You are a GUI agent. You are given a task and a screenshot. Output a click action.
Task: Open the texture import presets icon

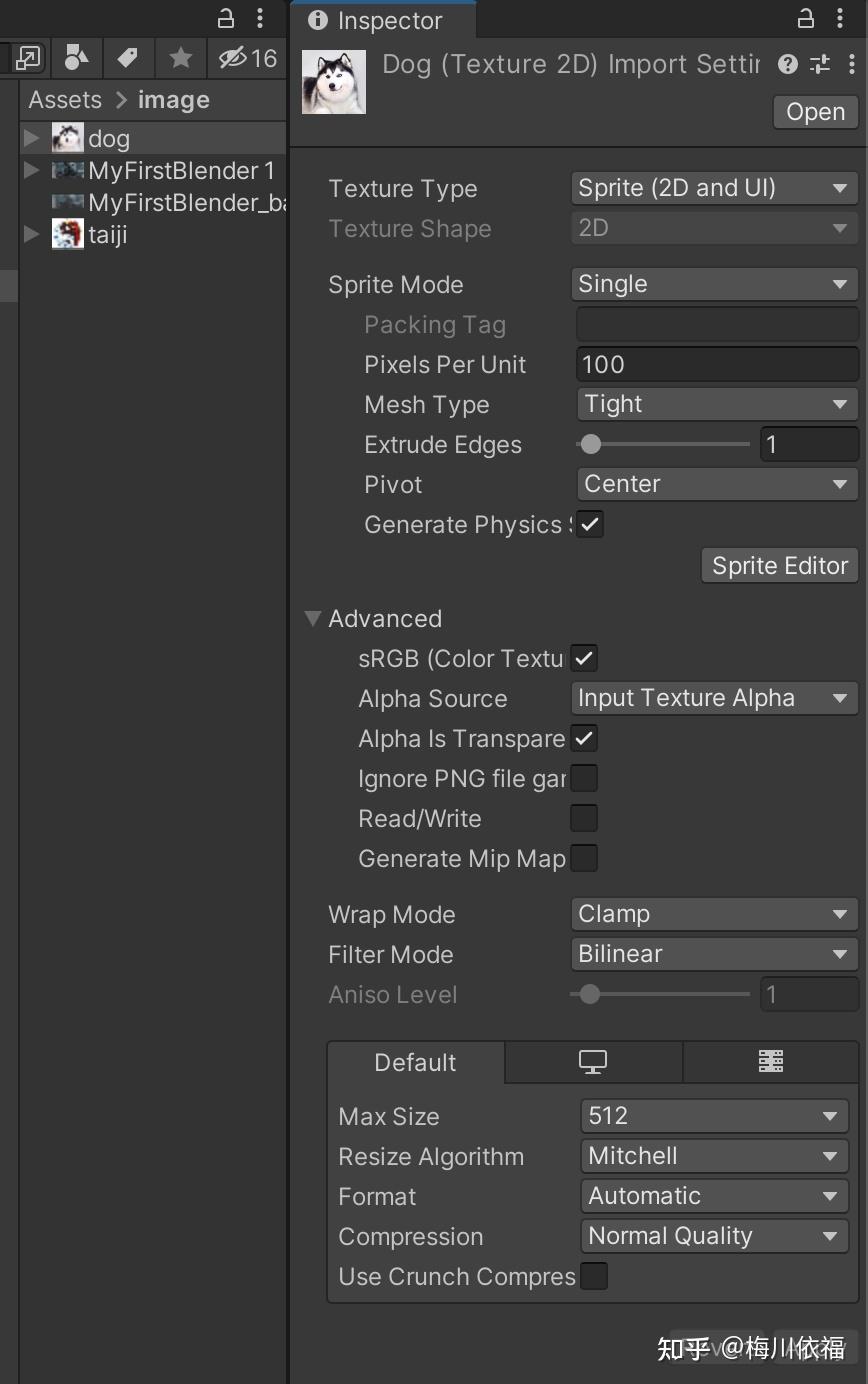[820, 64]
